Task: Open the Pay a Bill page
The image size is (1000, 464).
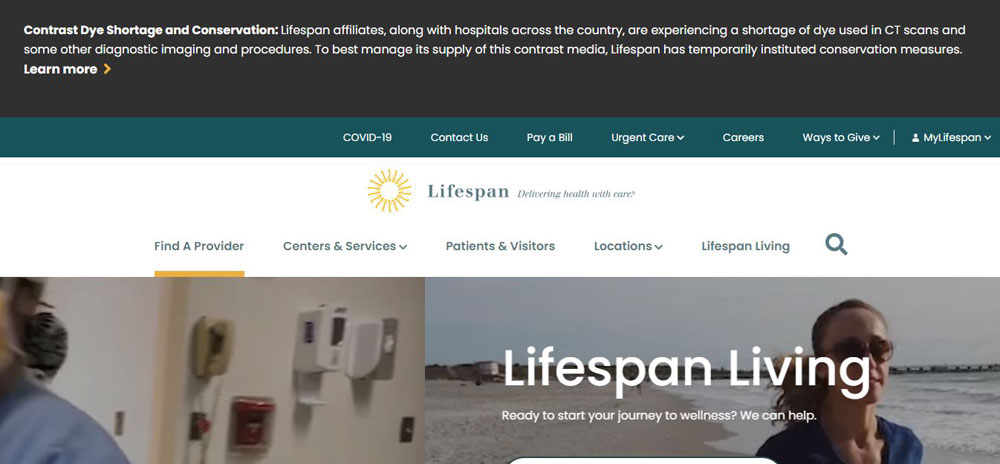Action: tap(550, 138)
